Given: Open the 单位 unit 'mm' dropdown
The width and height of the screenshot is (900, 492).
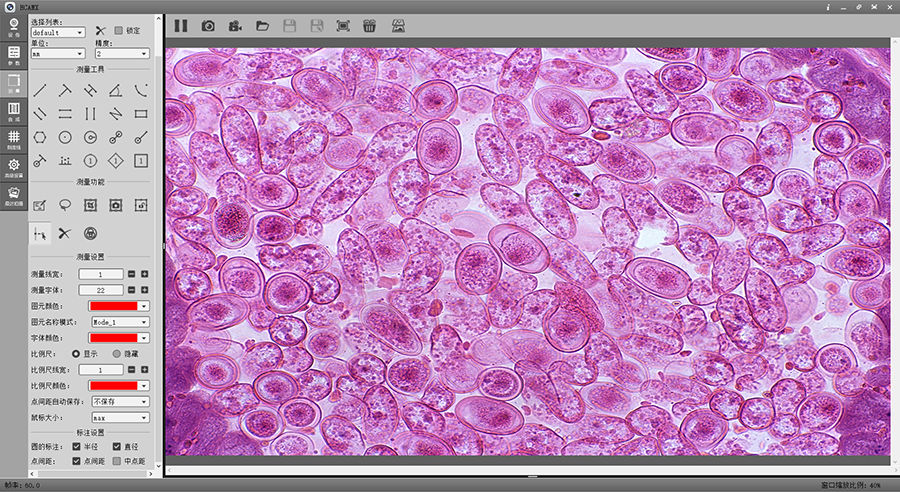Looking at the screenshot, I should pos(58,54).
